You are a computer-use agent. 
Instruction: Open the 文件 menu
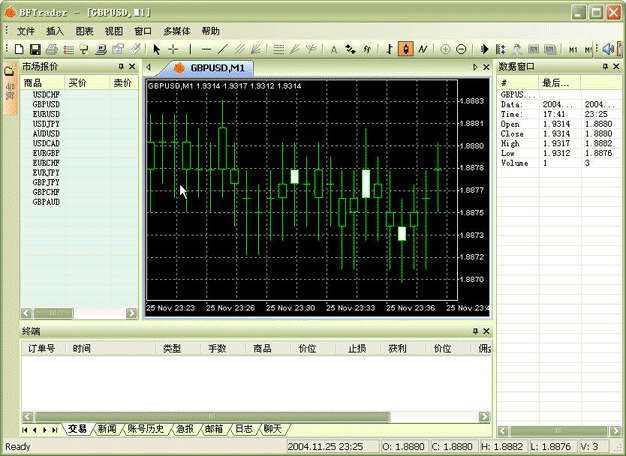click(x=26, y=31)
